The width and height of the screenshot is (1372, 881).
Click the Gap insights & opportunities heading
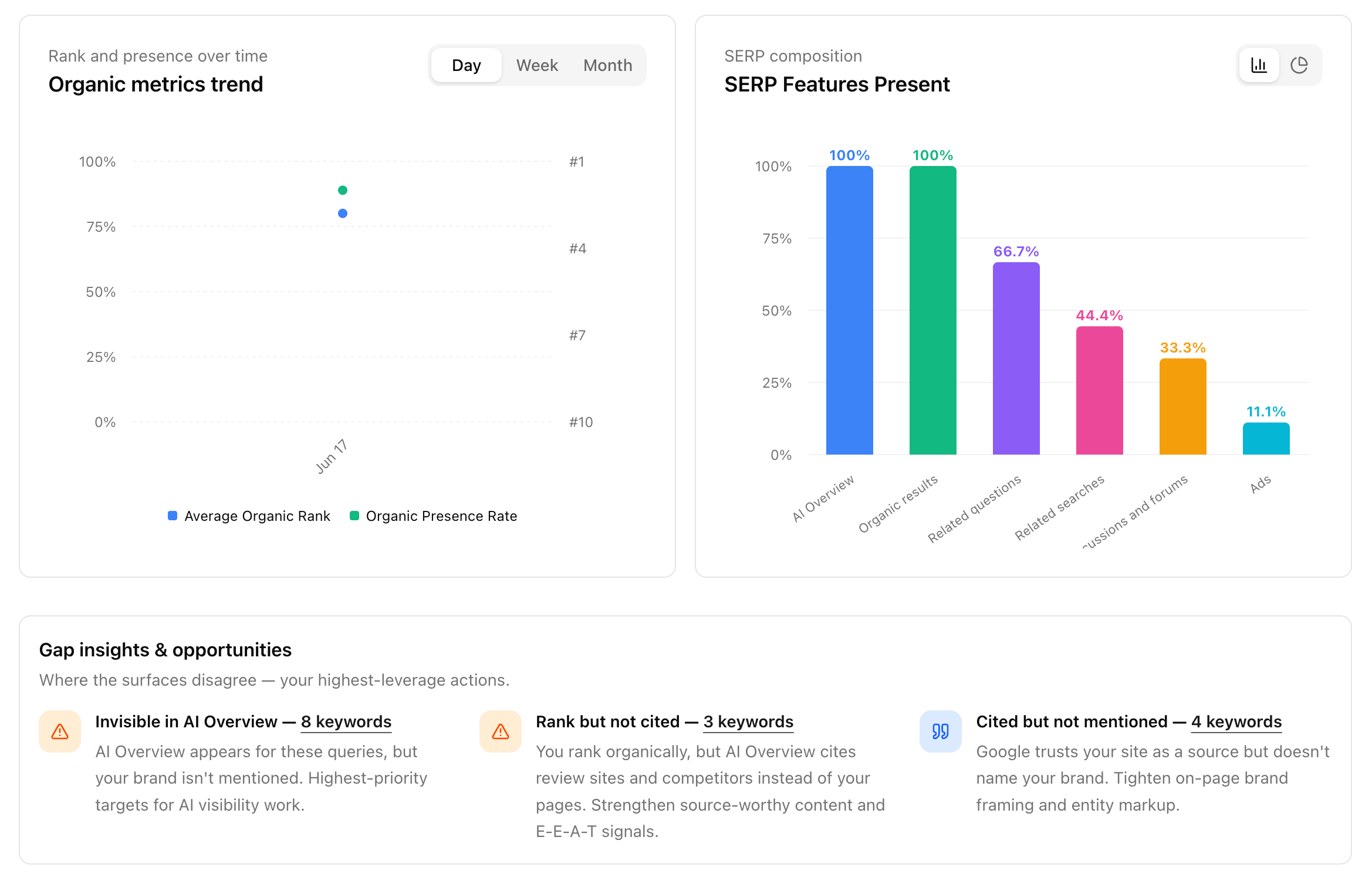[x=165, y=650]
